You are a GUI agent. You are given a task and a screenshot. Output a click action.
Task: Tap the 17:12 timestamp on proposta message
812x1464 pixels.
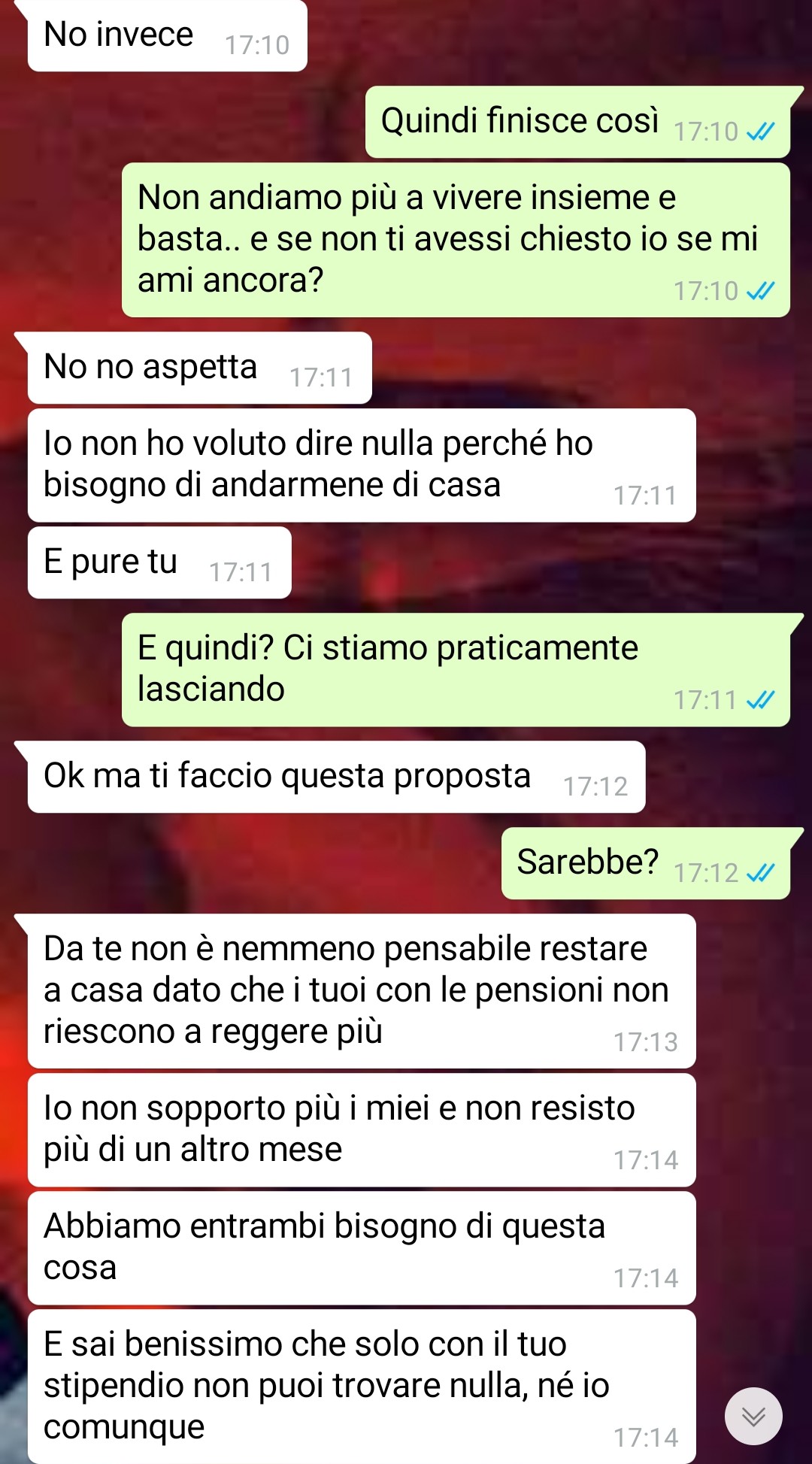click(595, 787)
